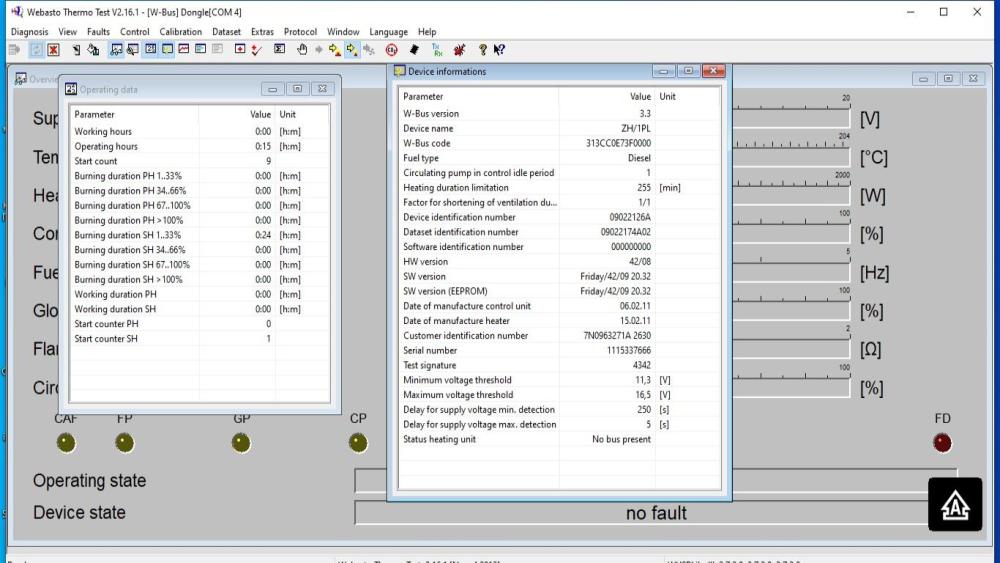Select 'Status heating unit' row
Viewport: 1000px width, 563px height.
[x=559, y=439]
